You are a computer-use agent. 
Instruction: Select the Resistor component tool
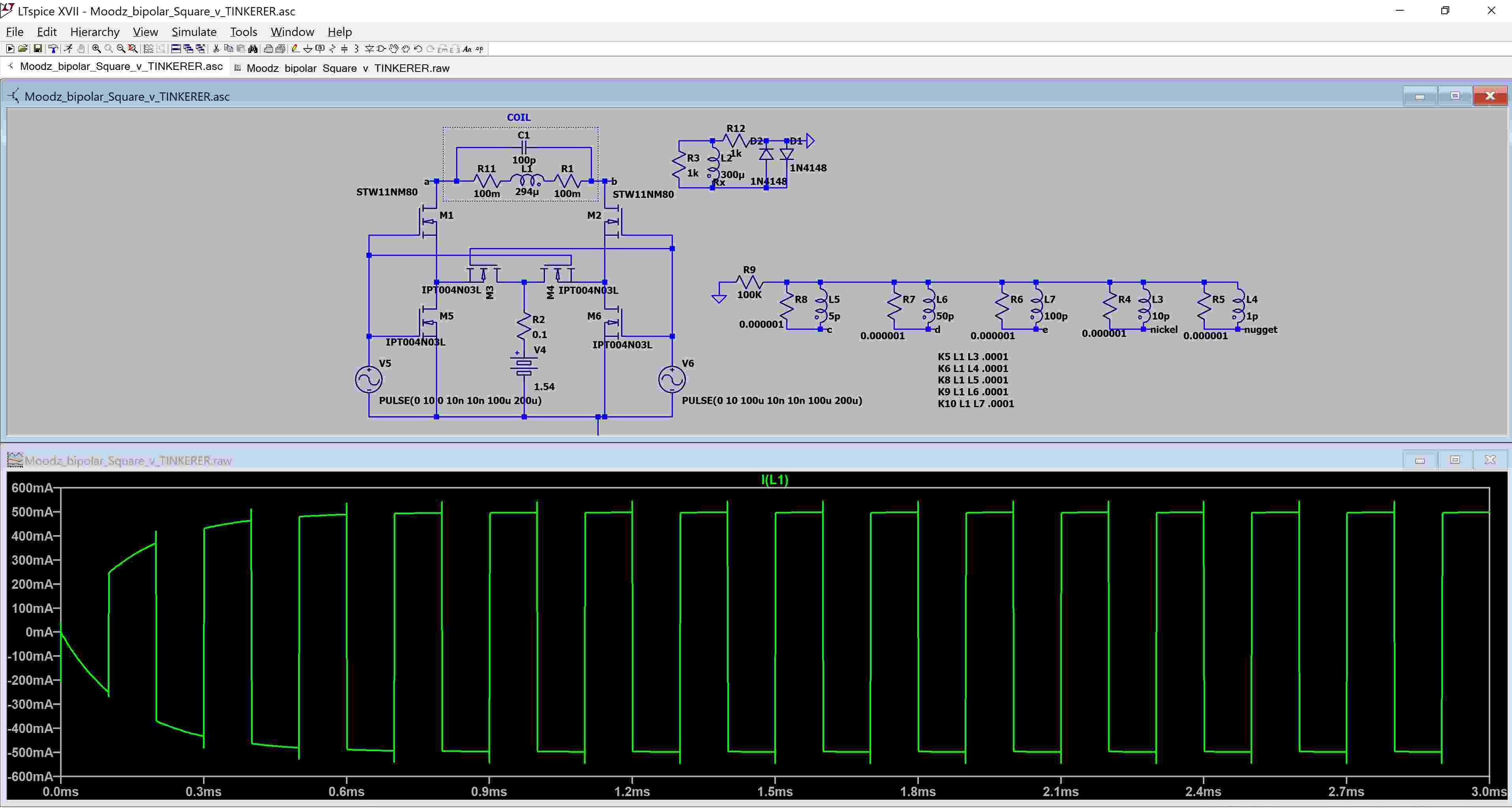pos(332,49)
